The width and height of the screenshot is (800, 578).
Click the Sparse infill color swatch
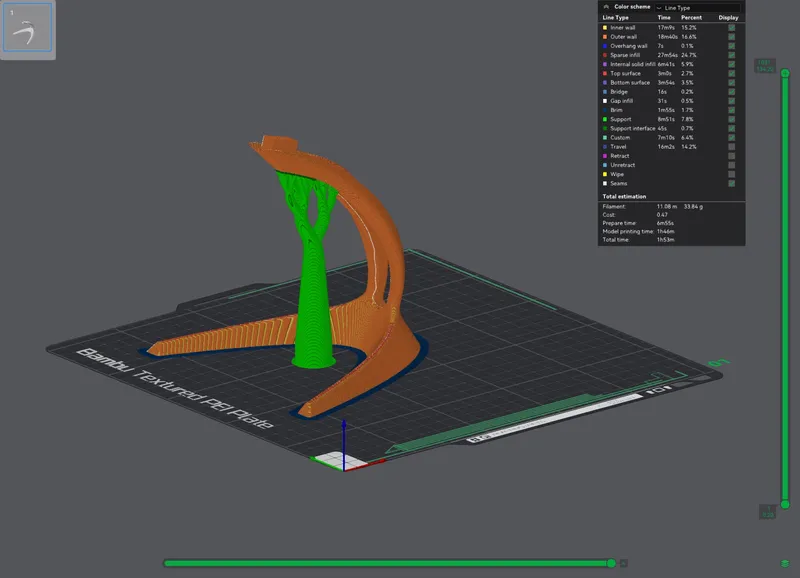pos(604,55)
